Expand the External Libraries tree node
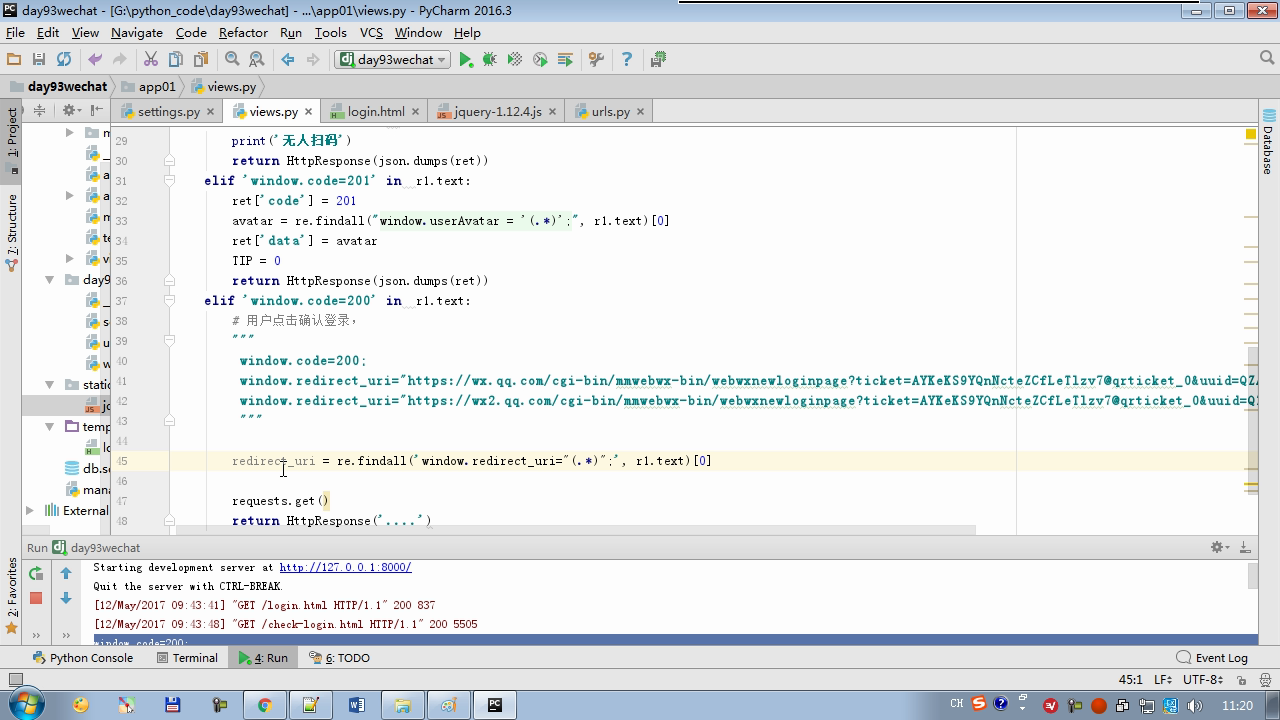 point(30,510)
